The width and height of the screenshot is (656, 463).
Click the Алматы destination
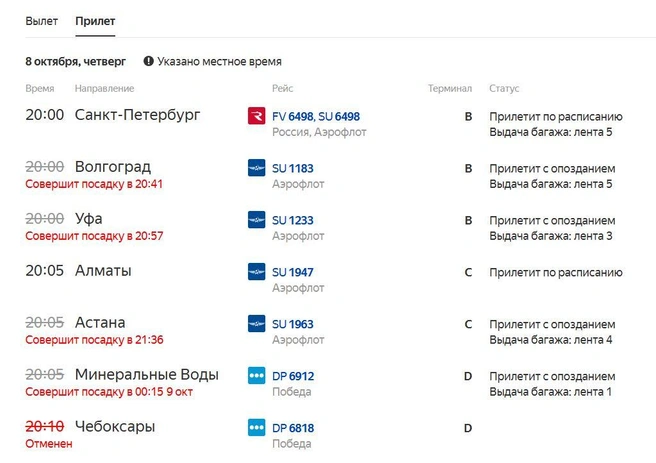103,270
